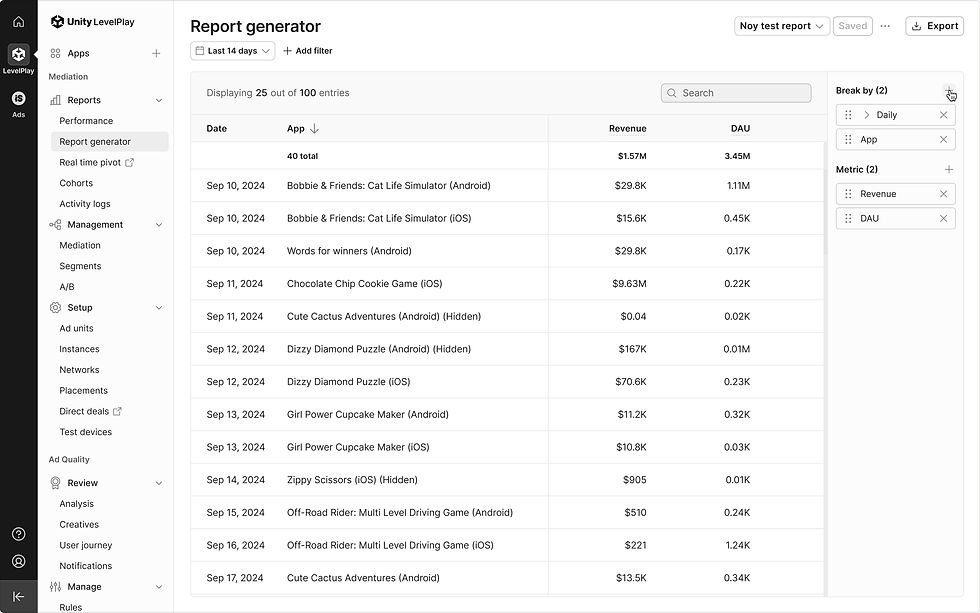Open Mediation under Management

(x=80, y=246)
